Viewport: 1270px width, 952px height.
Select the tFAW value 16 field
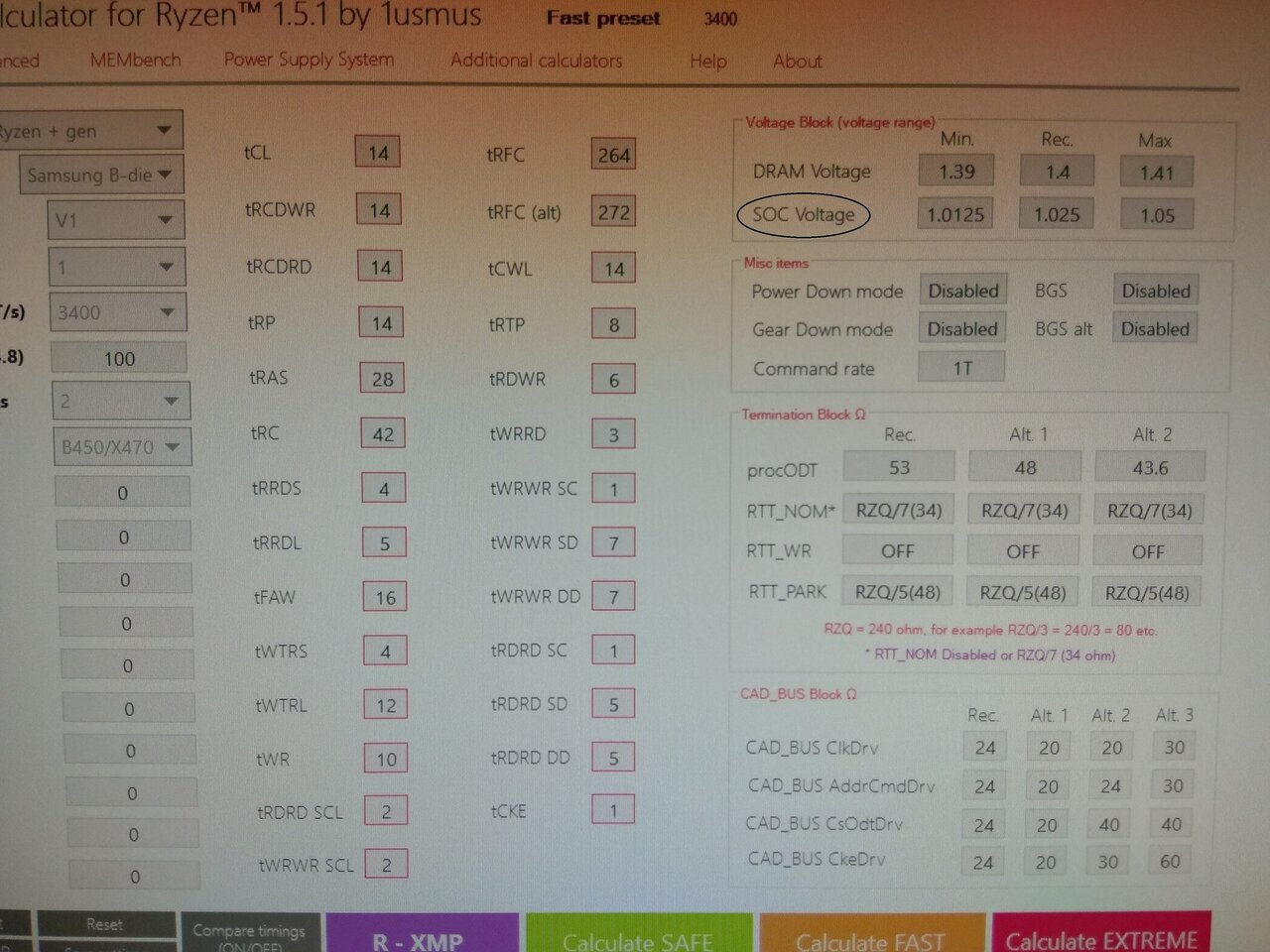(385, 598)
